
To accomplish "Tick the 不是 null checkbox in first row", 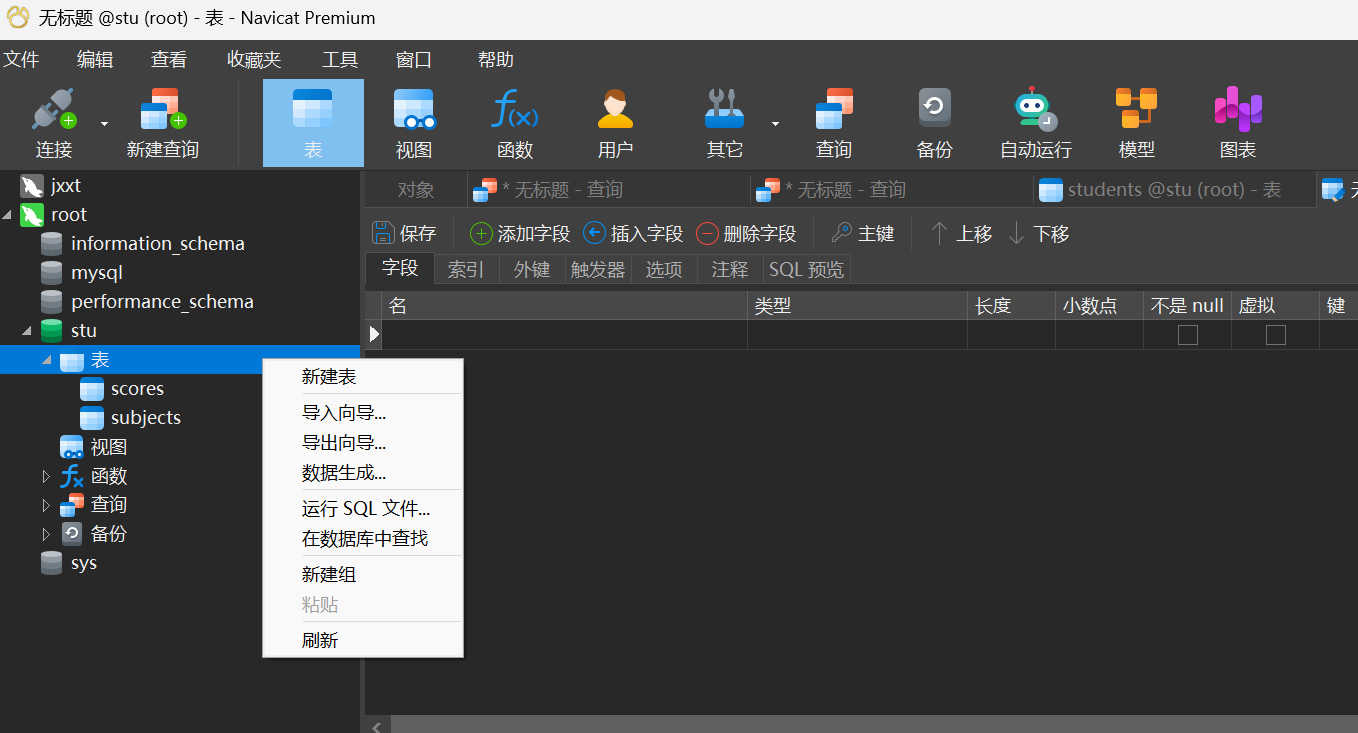I will (1188, 335).
